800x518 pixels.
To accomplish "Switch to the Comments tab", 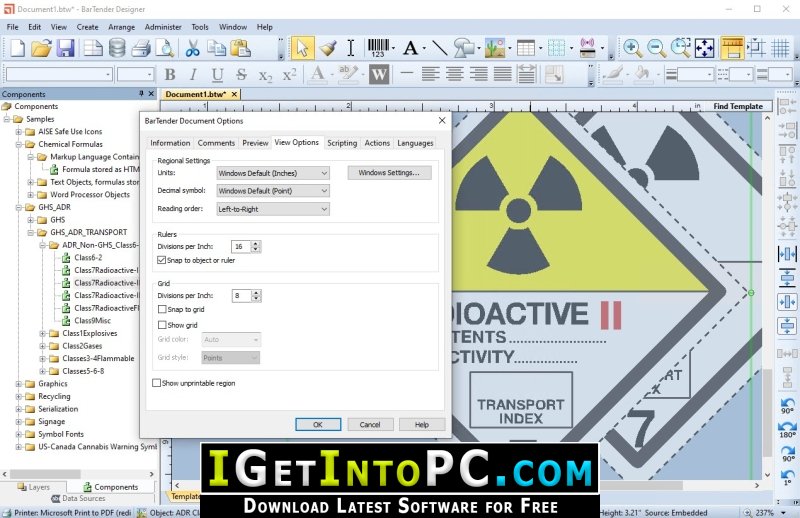I will point(216,143).
